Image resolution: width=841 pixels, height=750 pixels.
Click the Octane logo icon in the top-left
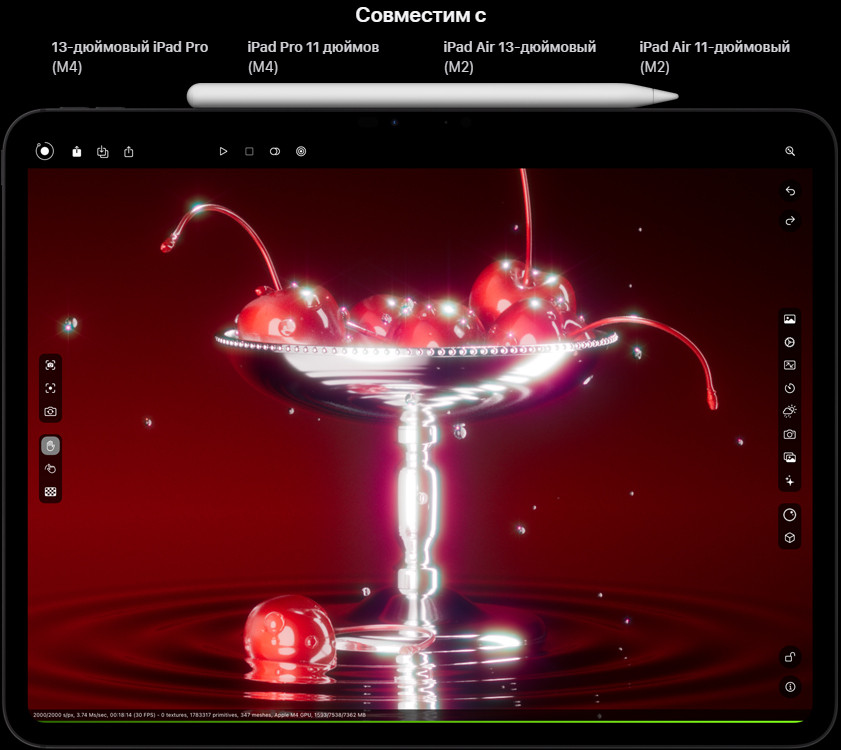click(44, 151)
